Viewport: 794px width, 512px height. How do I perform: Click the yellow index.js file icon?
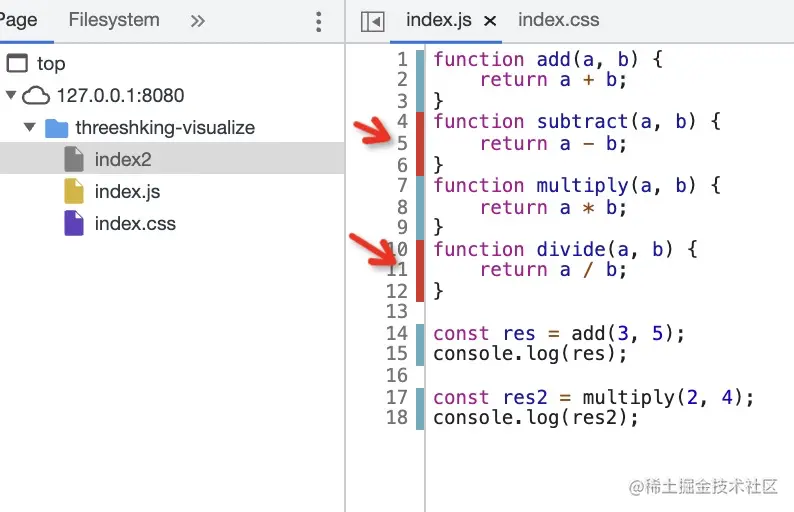(x=74, y=191)
